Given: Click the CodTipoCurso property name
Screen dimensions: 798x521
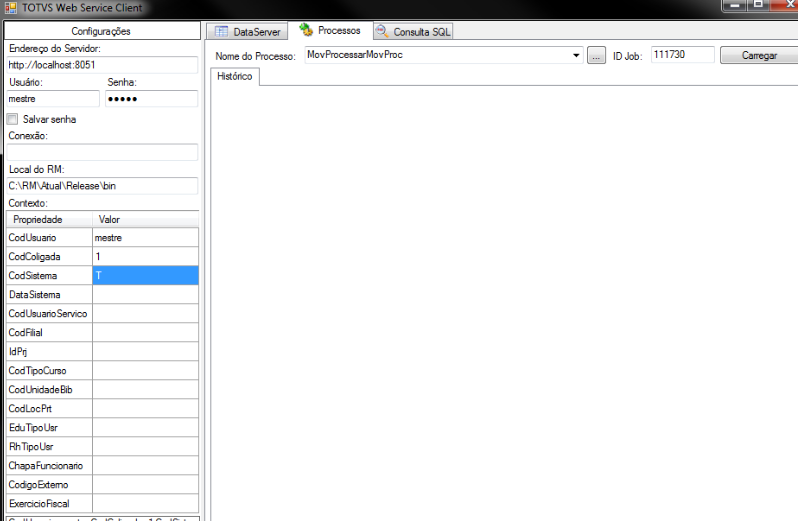Looking at the screenshot, I should (x=37, y=370).
